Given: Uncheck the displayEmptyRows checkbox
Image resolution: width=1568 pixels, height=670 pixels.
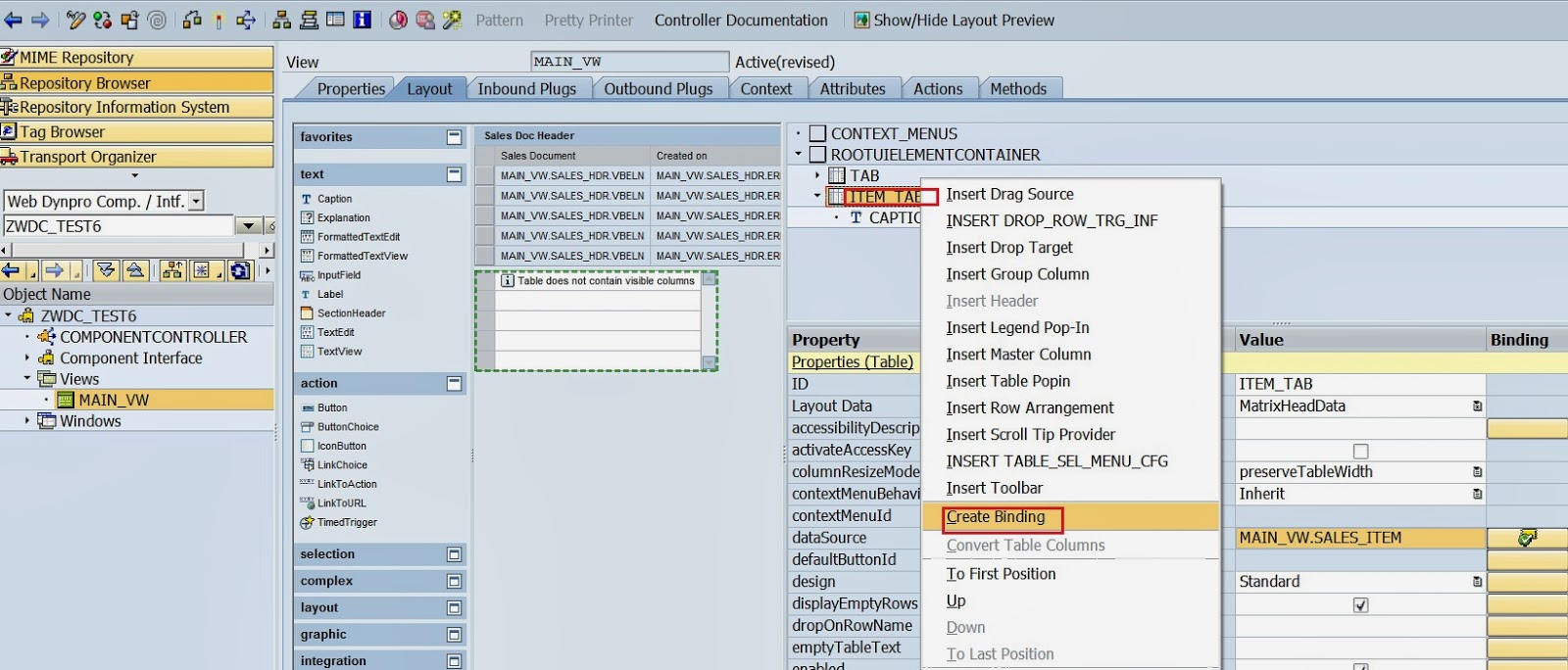Looking at the screenshot, I should click(1360, 605).
